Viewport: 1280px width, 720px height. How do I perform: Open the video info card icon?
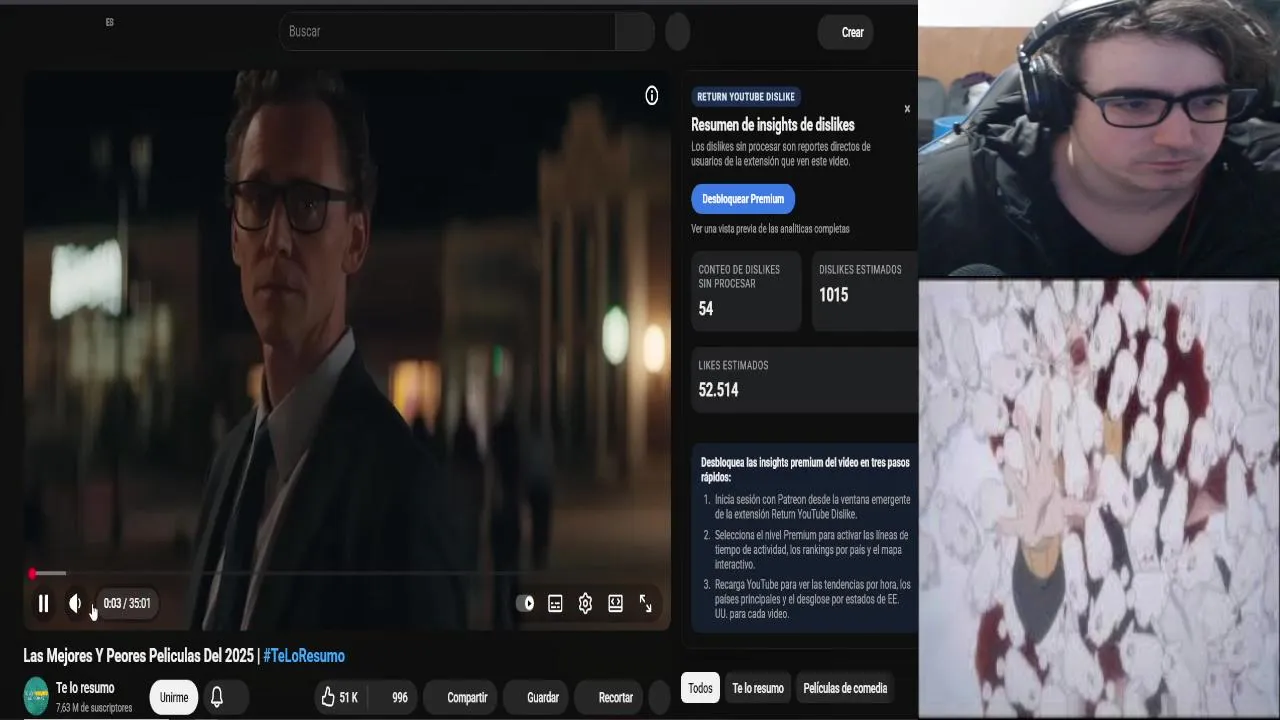(652, 96)
